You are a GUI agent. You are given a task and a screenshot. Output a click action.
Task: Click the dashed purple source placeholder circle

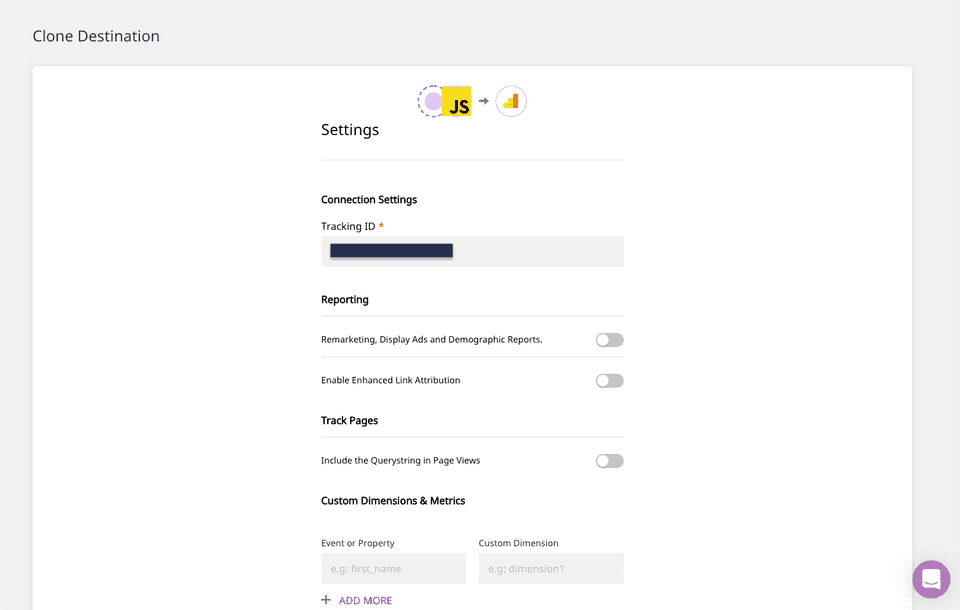point(432,100)
